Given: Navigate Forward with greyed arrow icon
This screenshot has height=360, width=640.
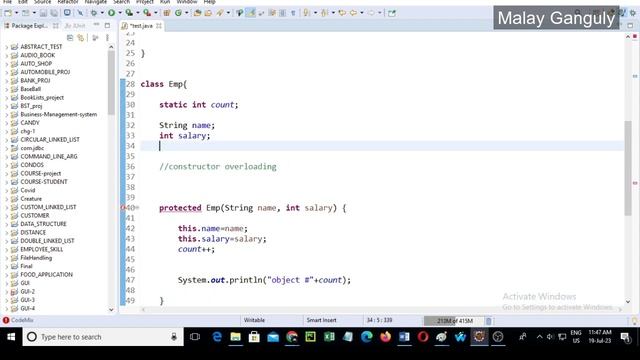Looking at the screenshot, I should [371, 13].
